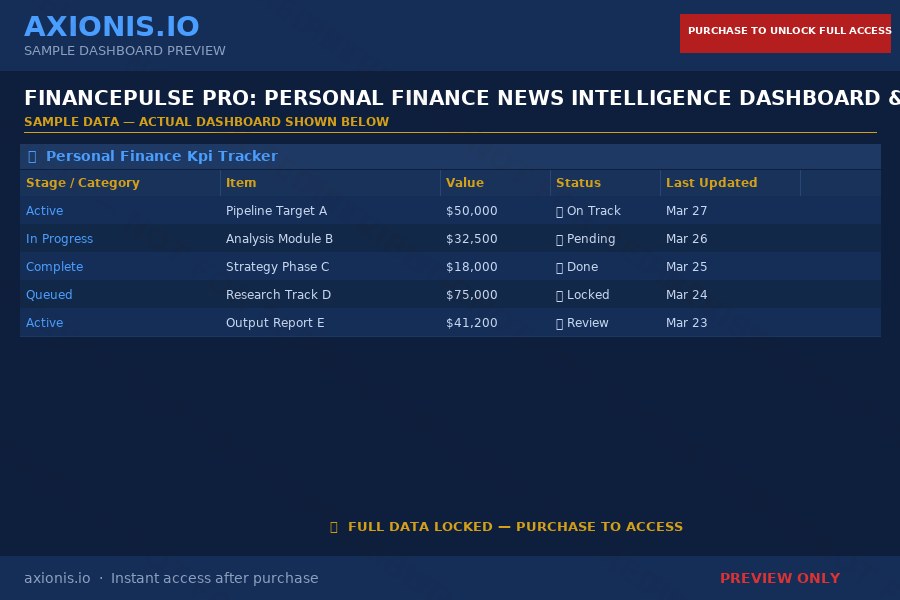Click the Stage / Category column header

(x=81, y=183)
